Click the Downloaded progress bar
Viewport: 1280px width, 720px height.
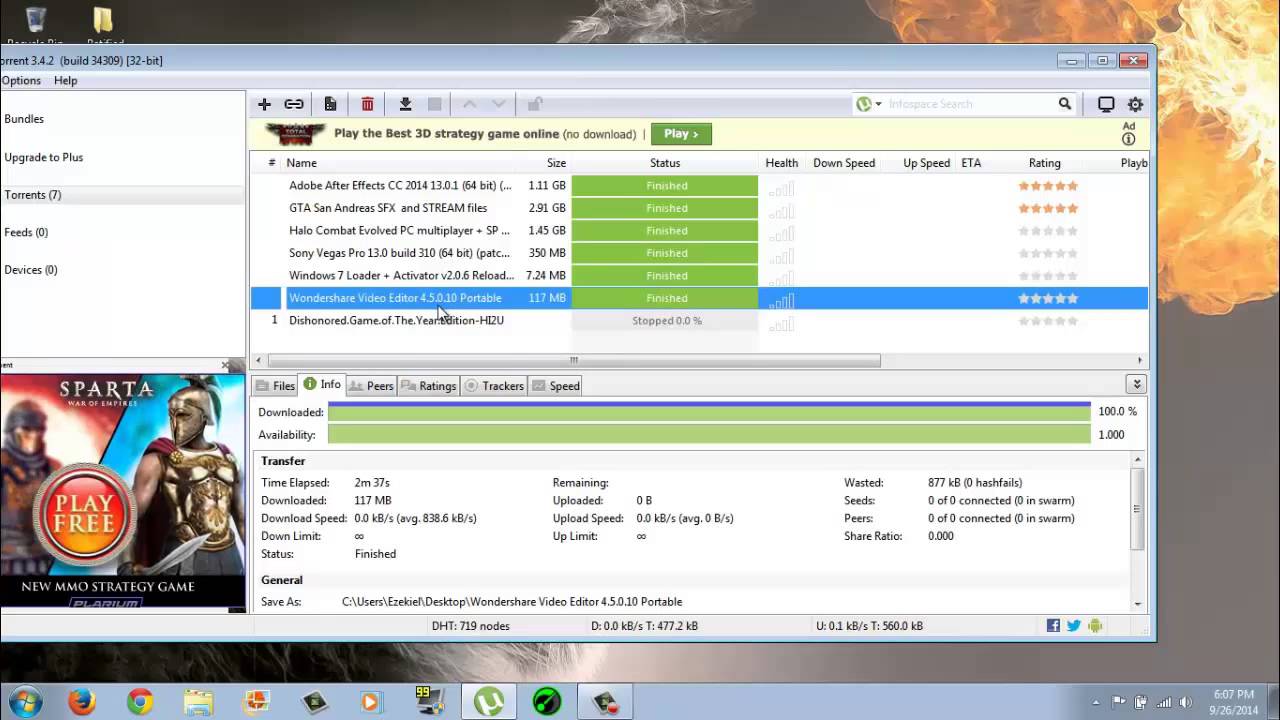[x=709, y=412]
